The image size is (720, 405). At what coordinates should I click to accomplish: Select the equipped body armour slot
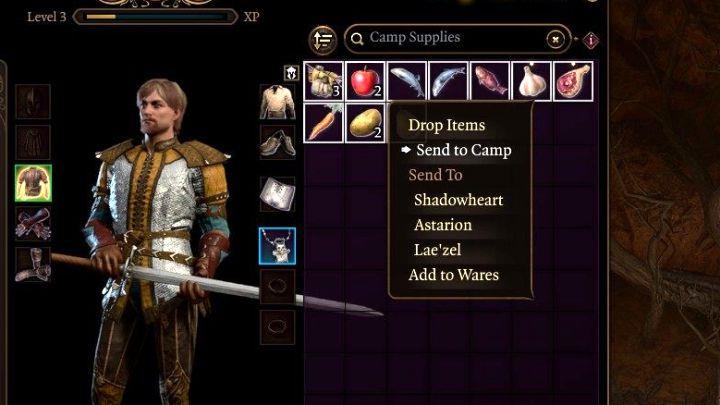click(x=33, y=183)
